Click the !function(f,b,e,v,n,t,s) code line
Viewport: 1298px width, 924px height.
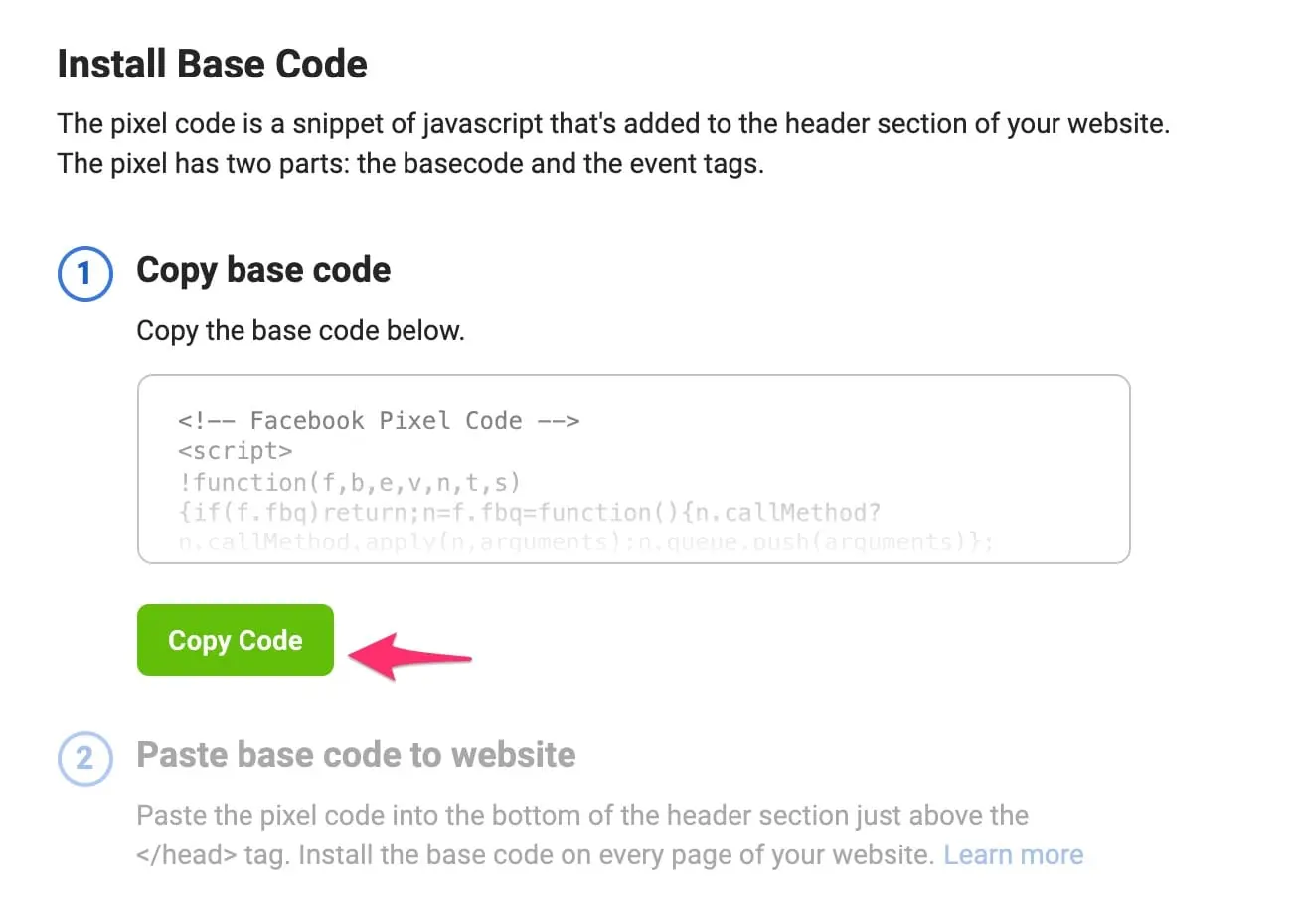coord(349,482)
